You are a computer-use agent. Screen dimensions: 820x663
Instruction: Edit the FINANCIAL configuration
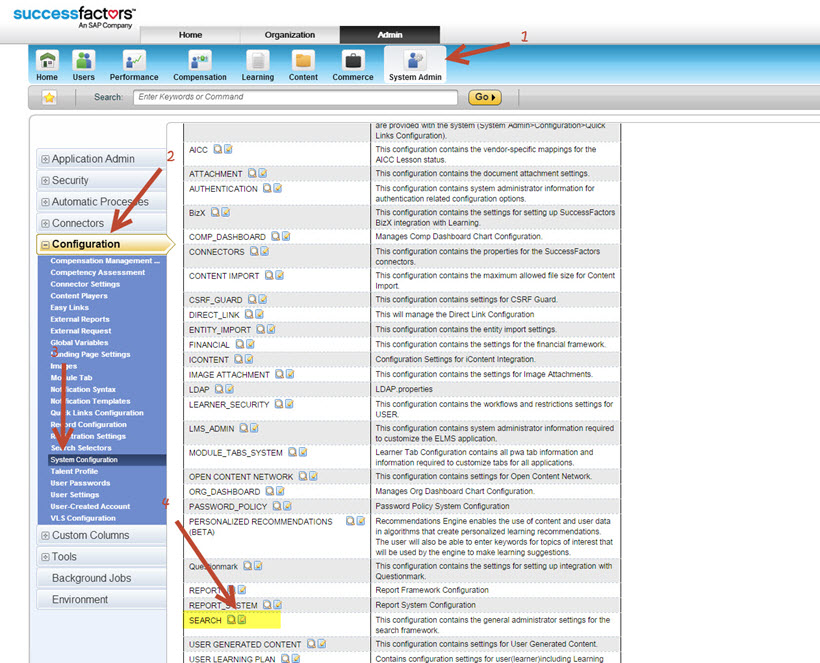(250, 344)
